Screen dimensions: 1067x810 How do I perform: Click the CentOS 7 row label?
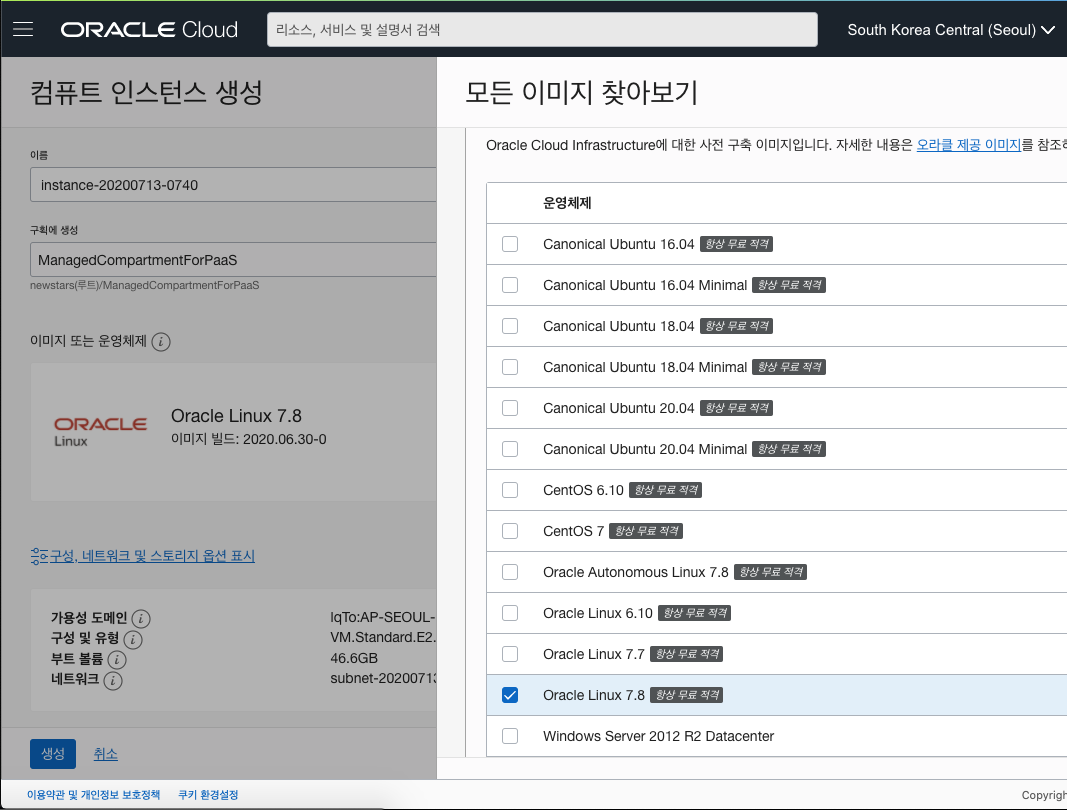573,531
